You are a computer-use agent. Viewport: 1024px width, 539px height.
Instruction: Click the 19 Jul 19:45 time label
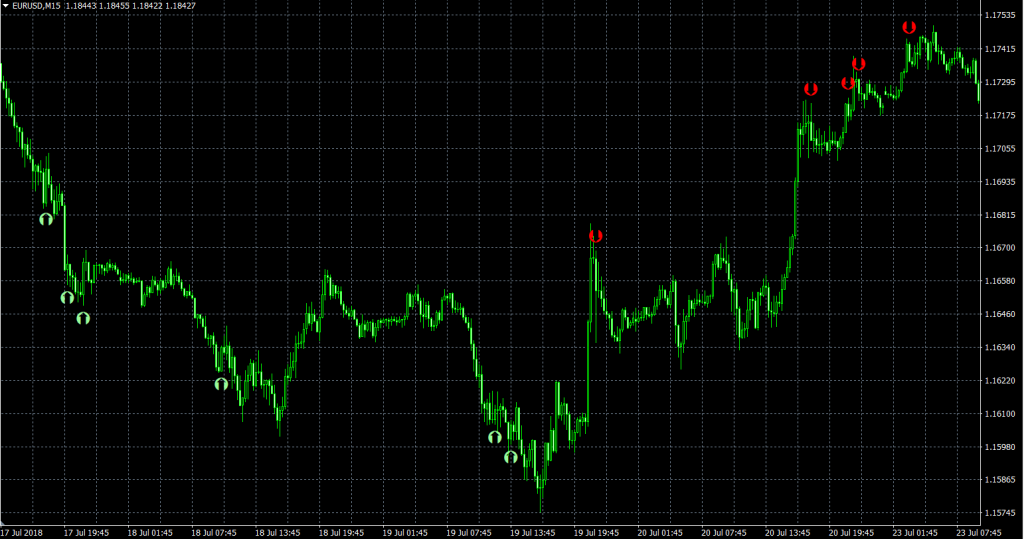pos(597,532)
